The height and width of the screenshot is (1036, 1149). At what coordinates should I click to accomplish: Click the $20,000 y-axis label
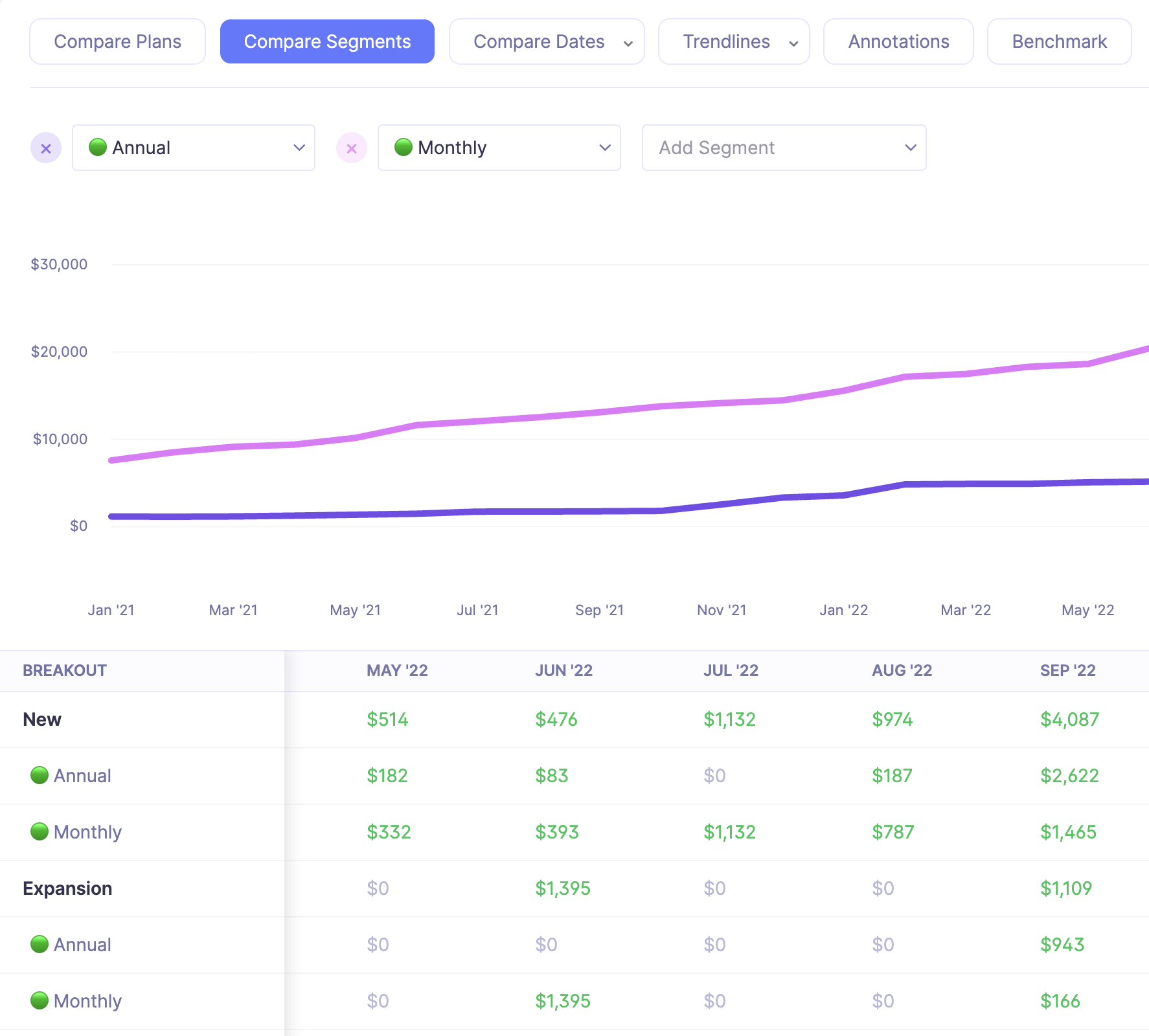coord(59,352)
